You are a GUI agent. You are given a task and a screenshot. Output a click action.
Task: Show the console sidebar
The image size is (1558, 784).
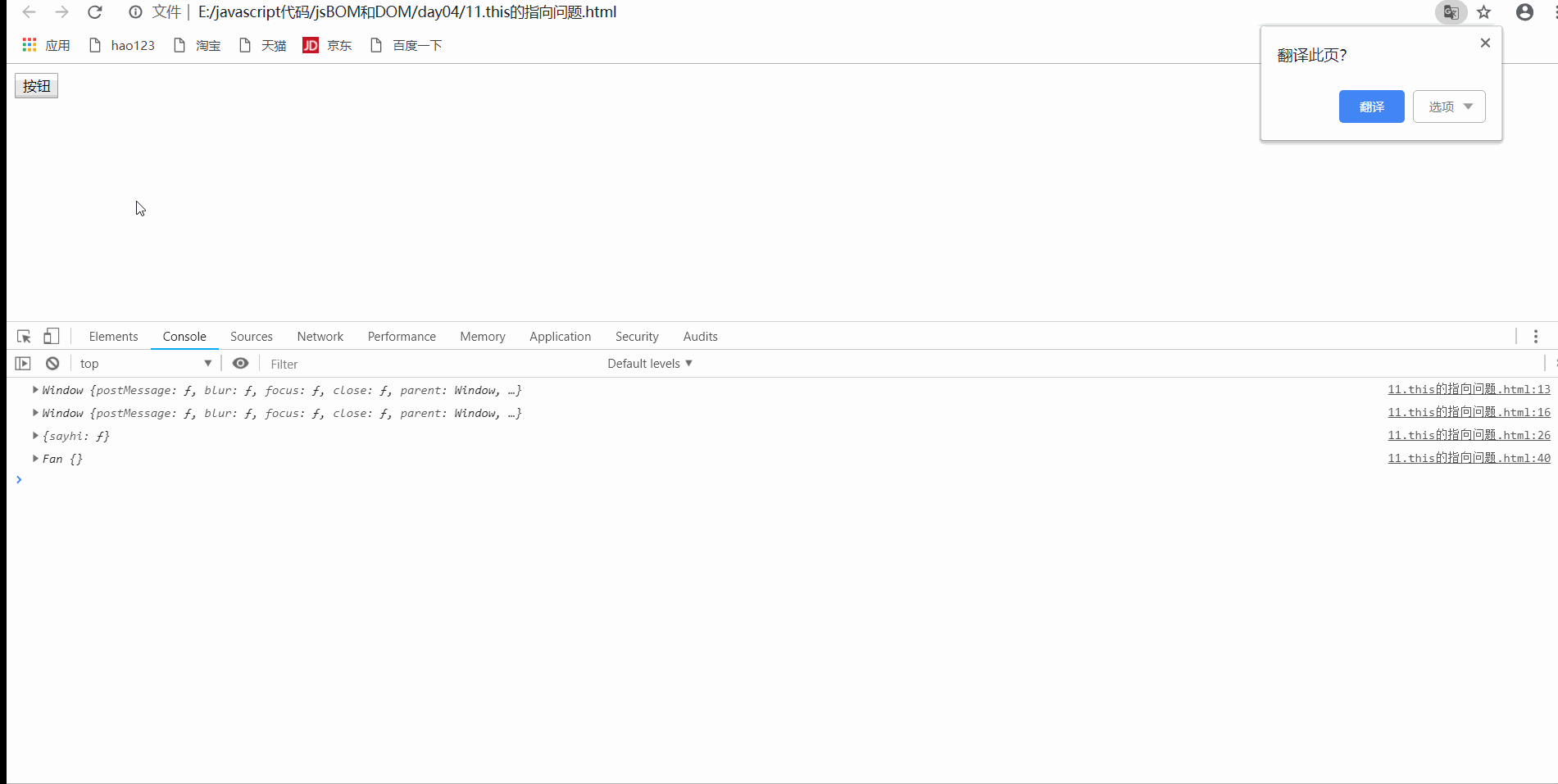(23, 364)
